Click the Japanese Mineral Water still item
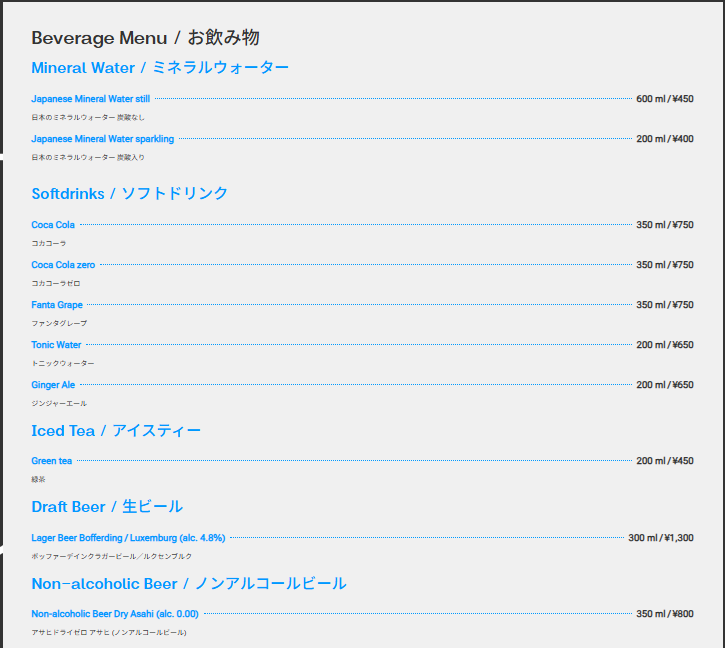Image resolution: width=725 pixels, height=648 pixels. point(90,99)
